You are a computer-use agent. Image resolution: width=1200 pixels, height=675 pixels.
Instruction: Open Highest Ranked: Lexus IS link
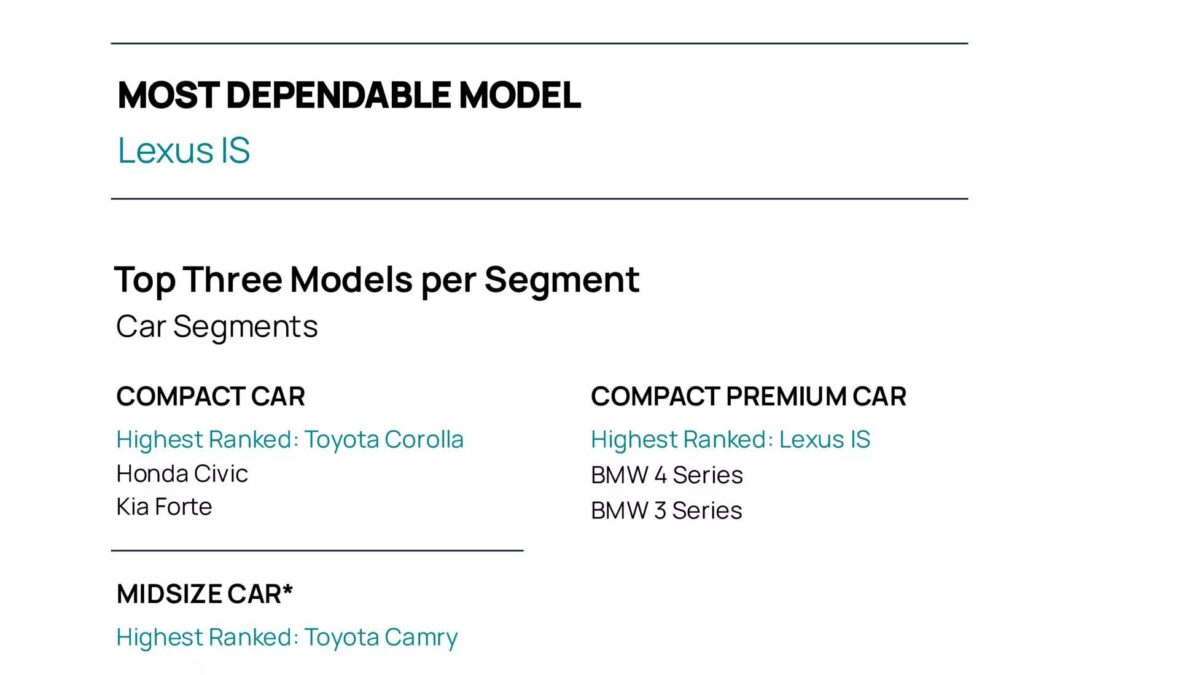(x=730, y=439)
